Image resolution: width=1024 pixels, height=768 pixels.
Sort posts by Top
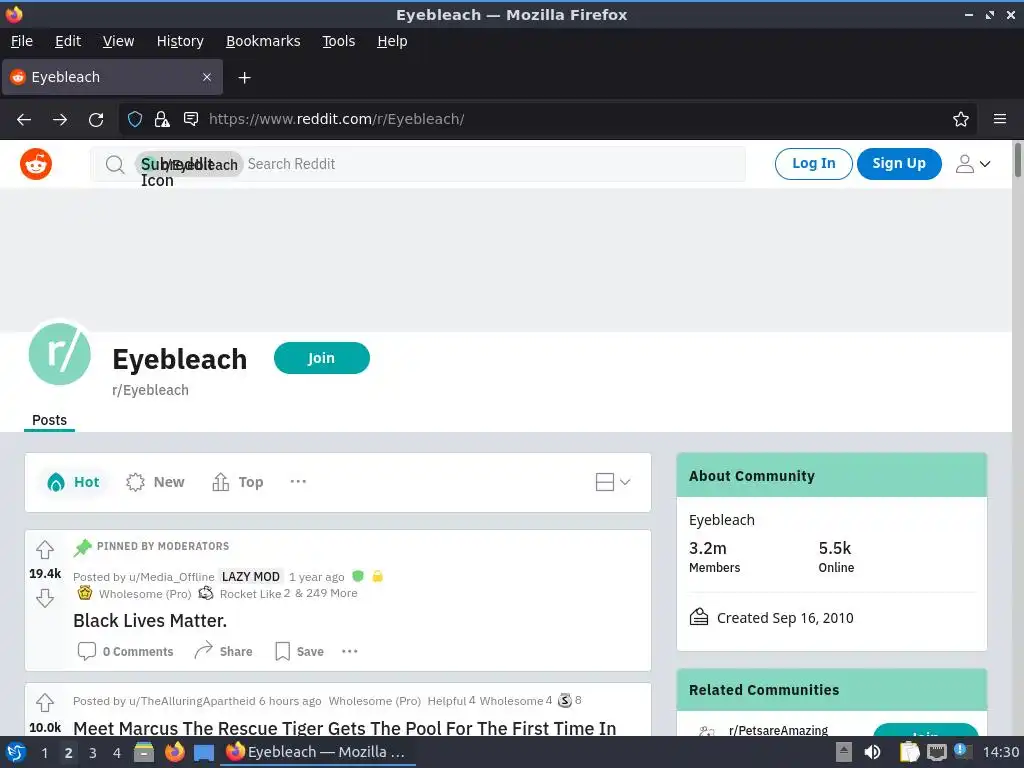coord(238,482)
